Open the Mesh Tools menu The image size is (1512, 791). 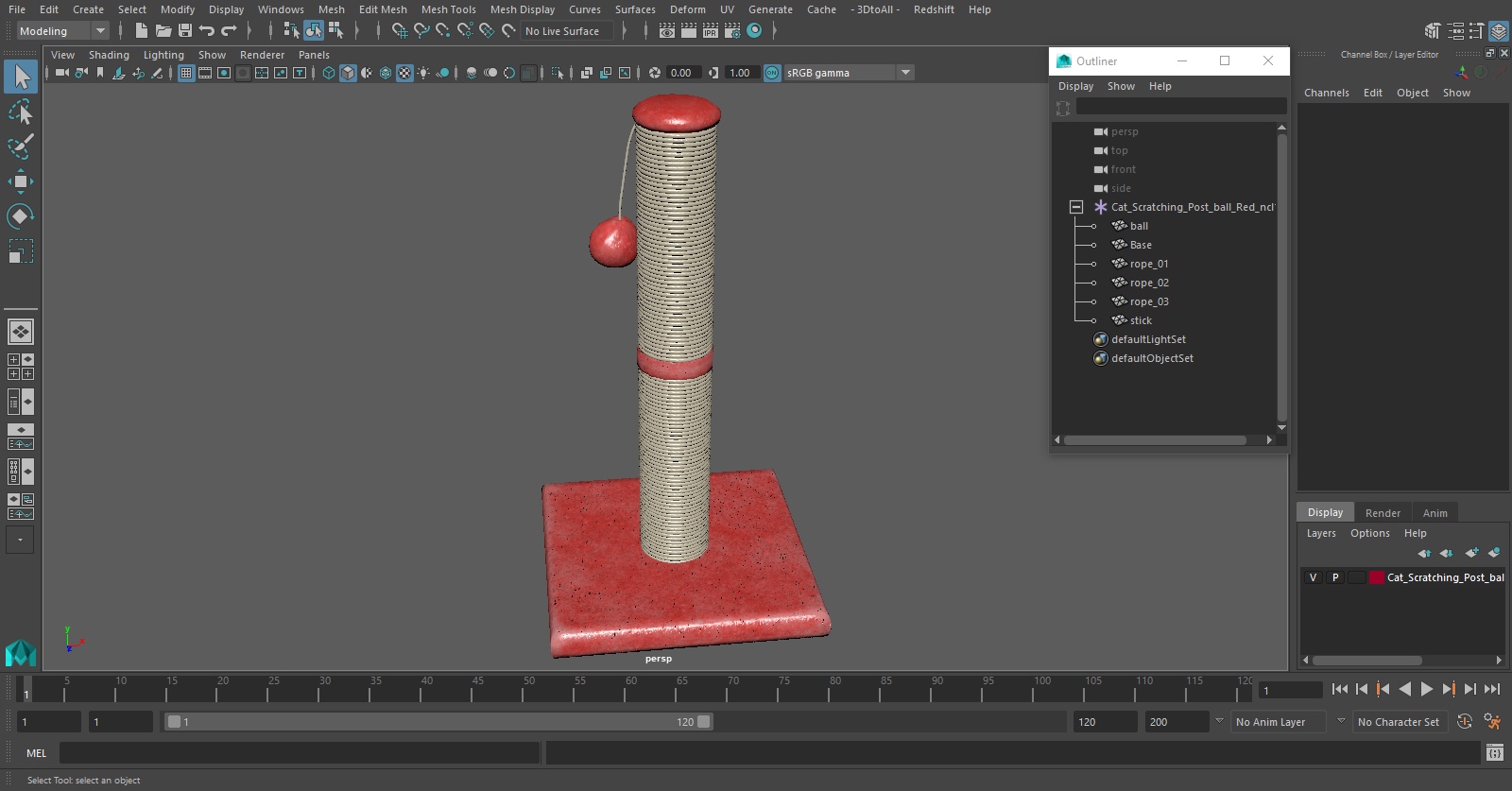[x=448, y=9]
